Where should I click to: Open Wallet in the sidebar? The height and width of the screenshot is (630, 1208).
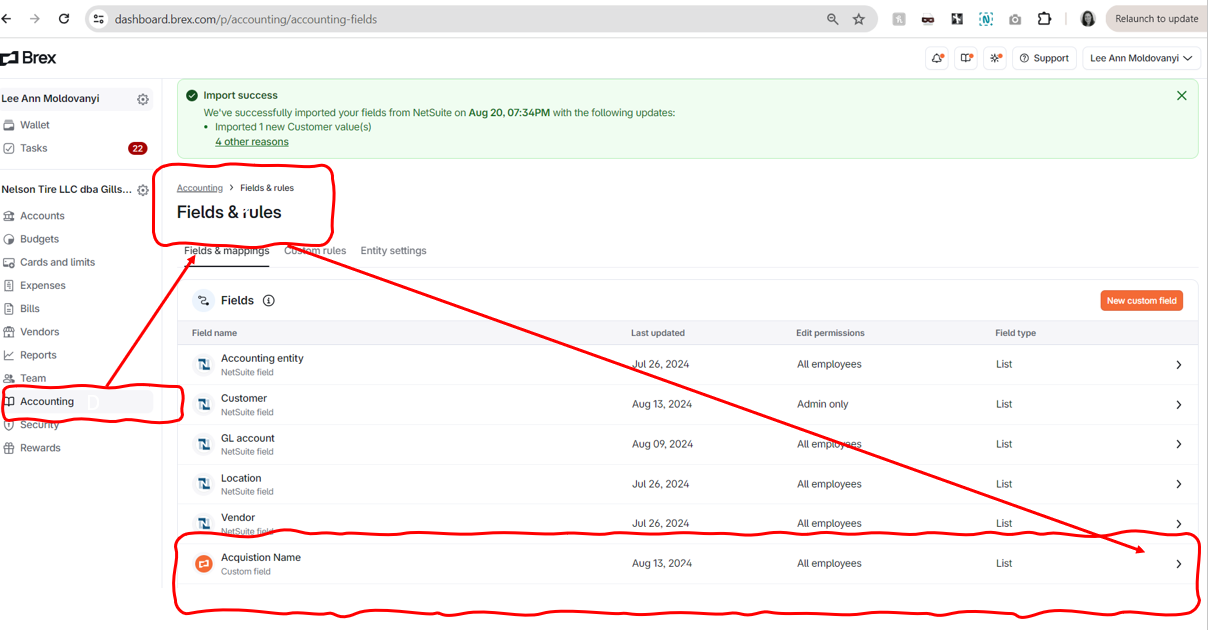pyautogui.click(x=35, y=125)
